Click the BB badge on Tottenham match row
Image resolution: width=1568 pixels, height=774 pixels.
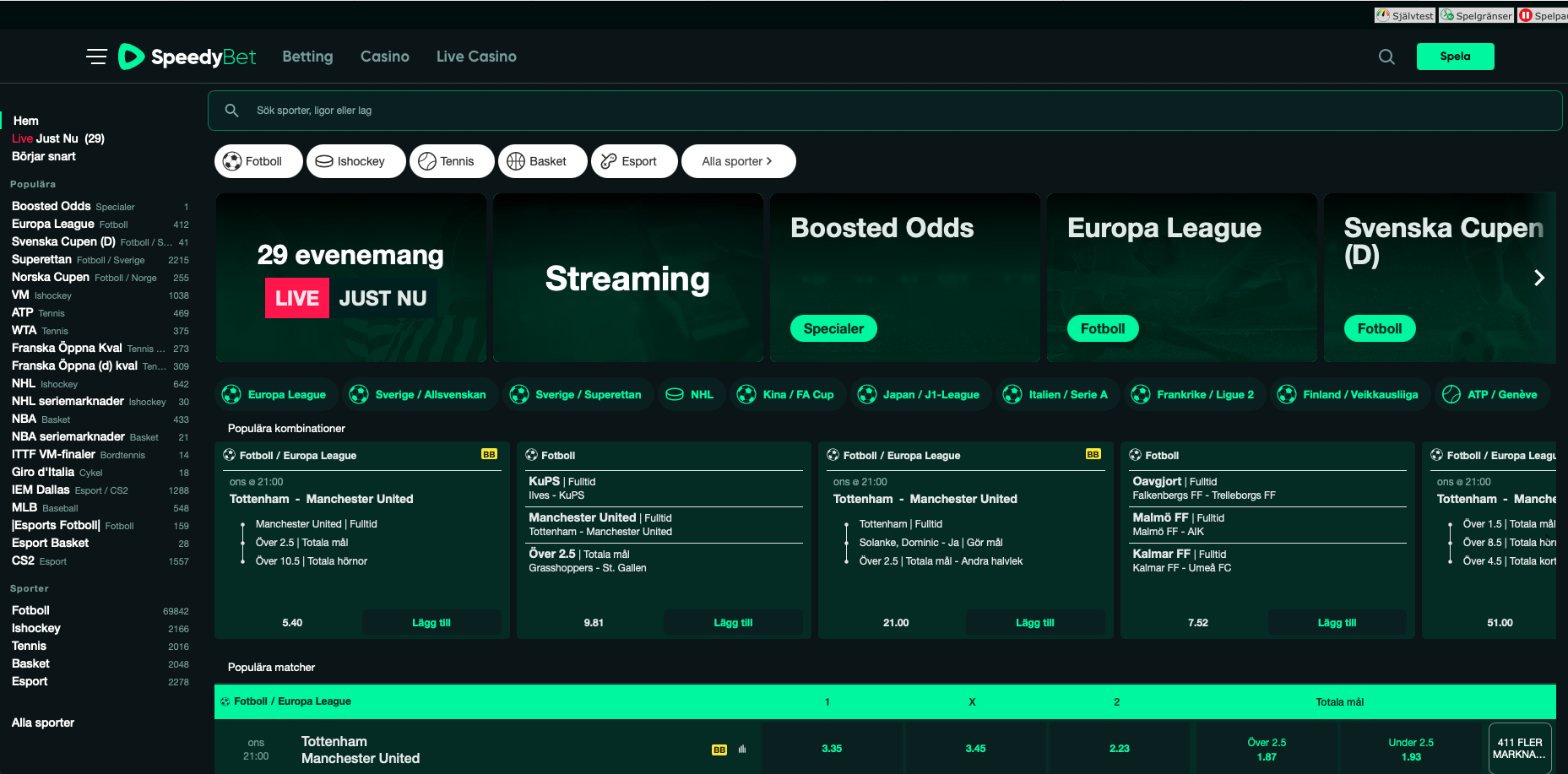(719, 750)
